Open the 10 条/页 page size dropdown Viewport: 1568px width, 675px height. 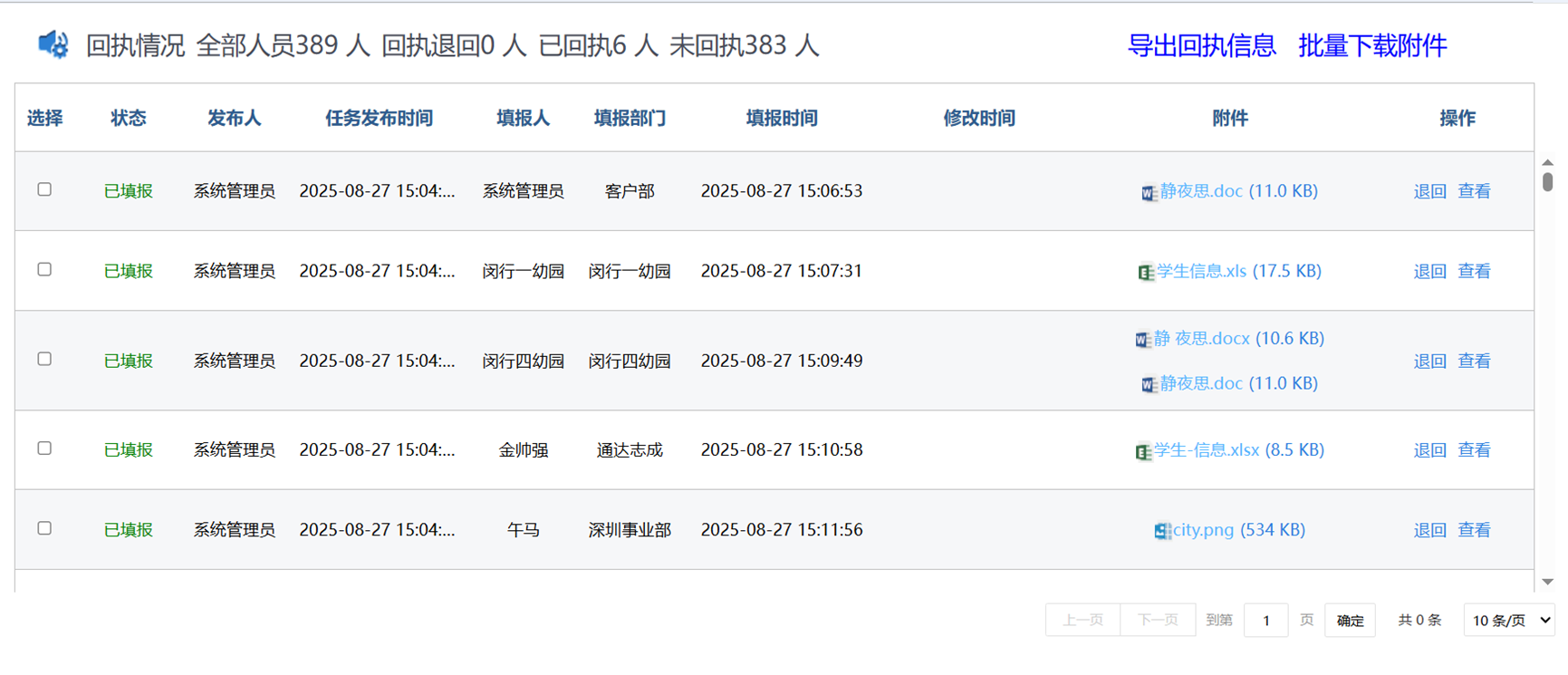tap(1509, 621)
